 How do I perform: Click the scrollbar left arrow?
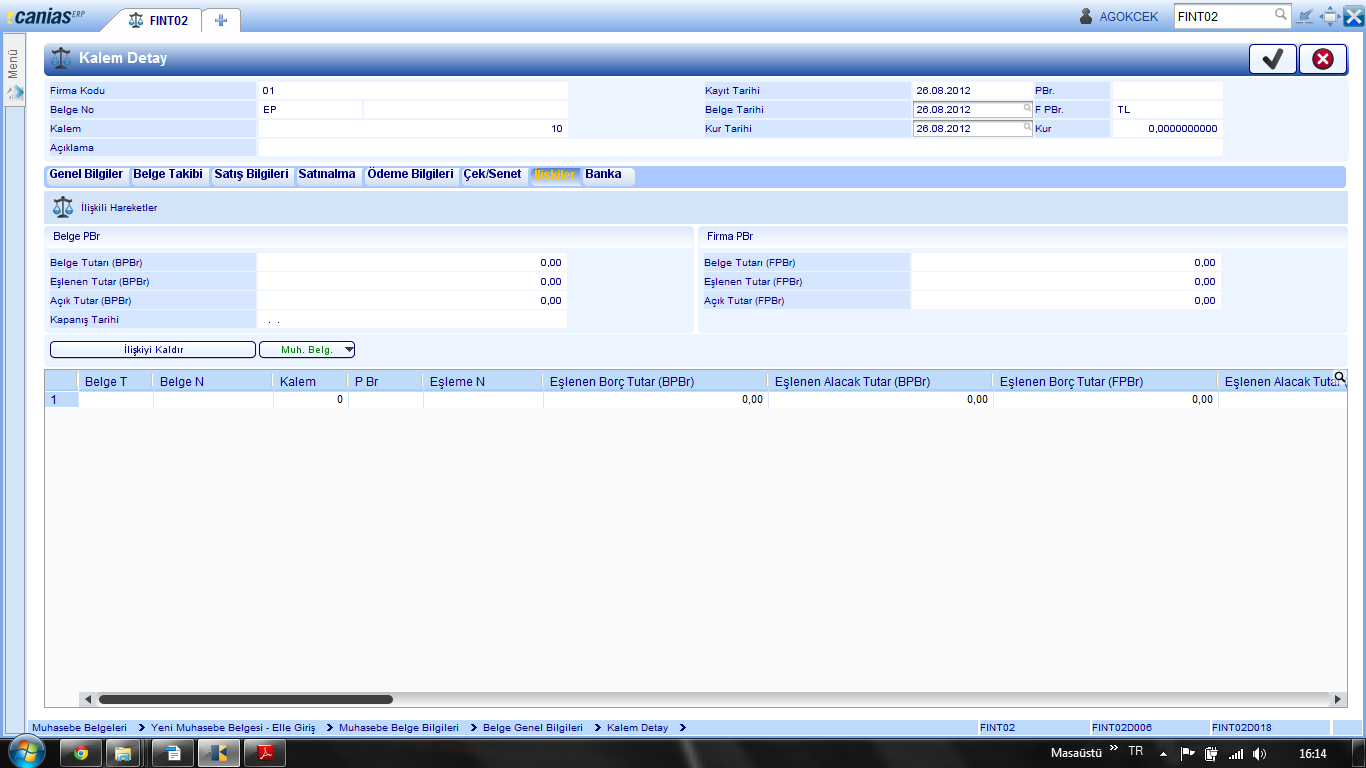point(87,700)
